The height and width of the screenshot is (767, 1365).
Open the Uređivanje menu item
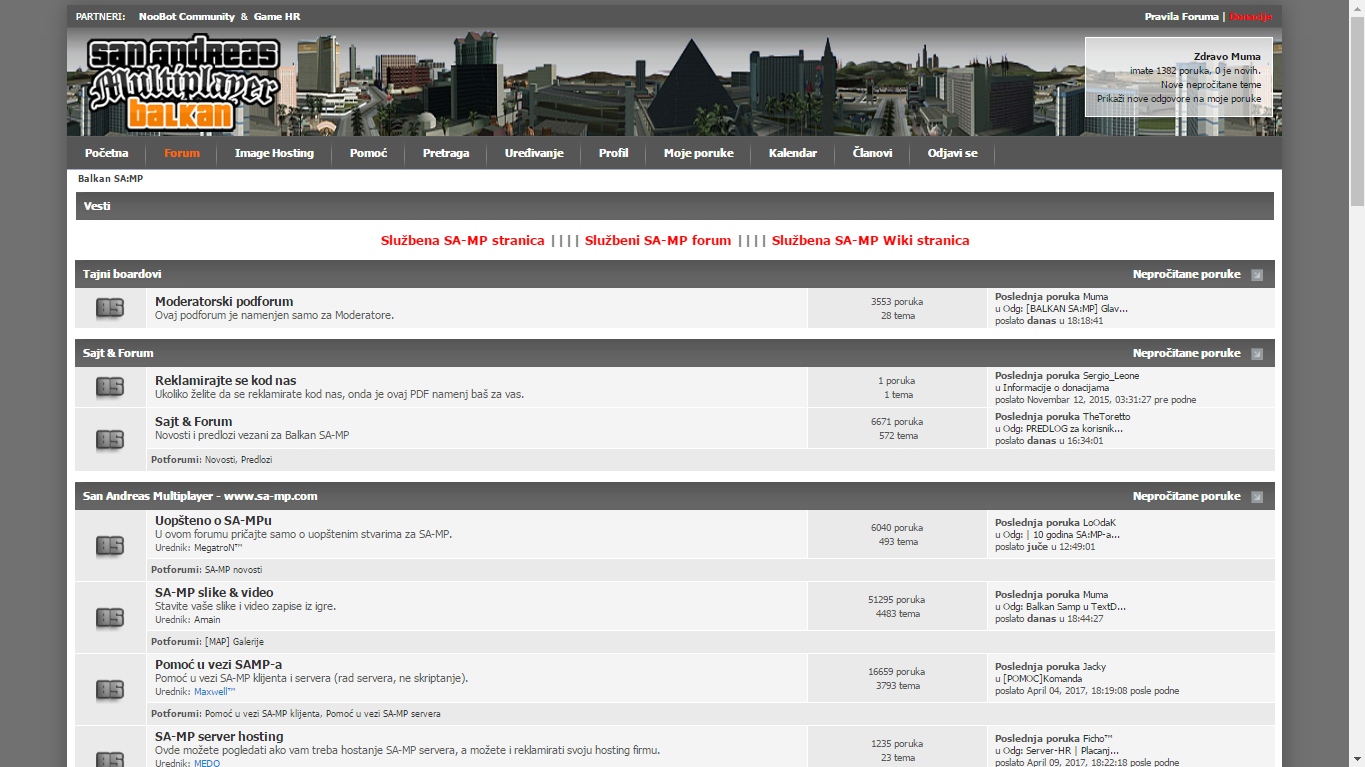(534, 153)
